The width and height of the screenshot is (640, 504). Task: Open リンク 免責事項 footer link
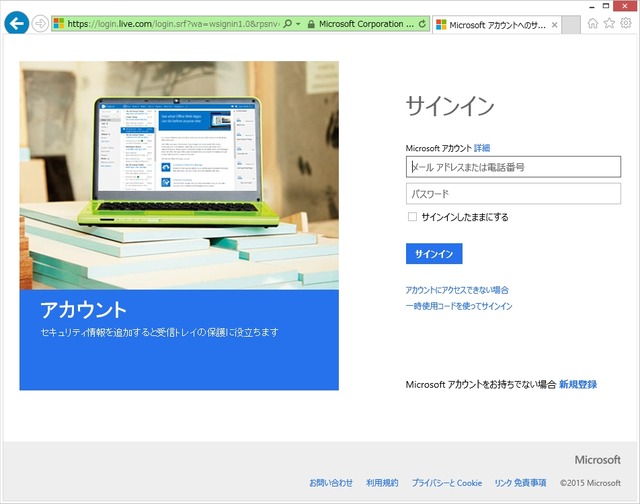point(520,483)
